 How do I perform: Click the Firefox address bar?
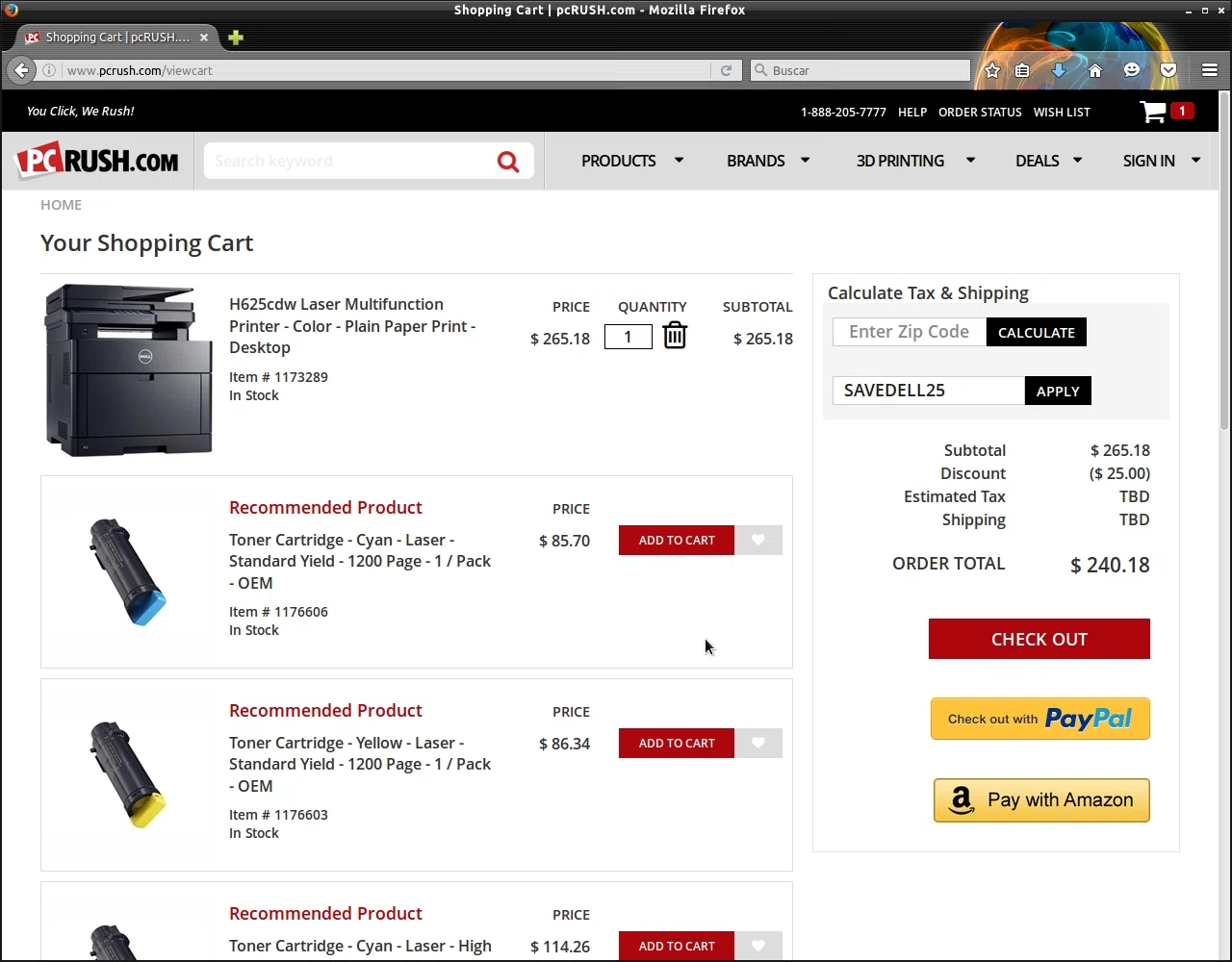click(385, 70)
